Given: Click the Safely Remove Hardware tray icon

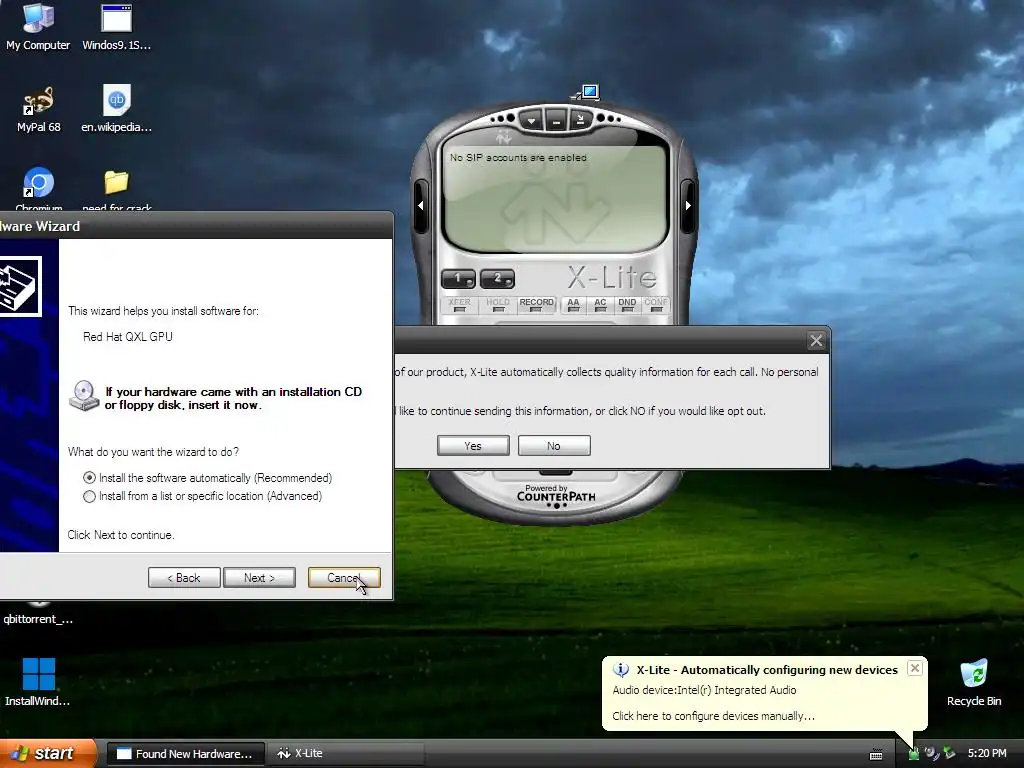Looking at the screenshot, I should 950,754.
